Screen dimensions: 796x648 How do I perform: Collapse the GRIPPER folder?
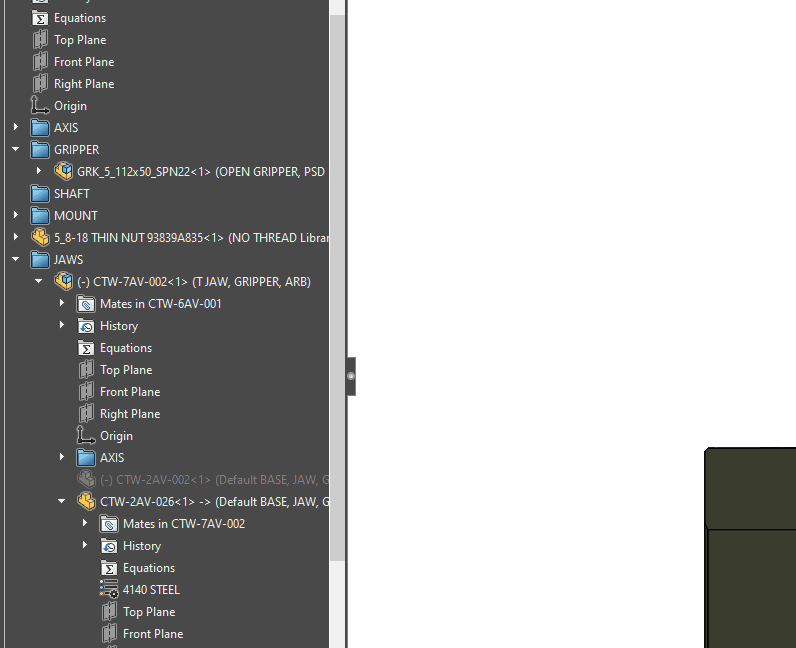pos(16,150)
